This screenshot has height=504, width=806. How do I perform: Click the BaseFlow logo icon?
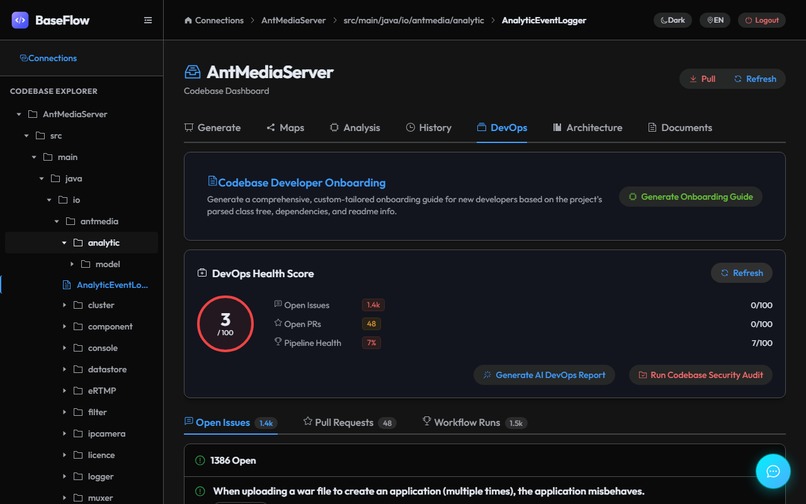20,20
